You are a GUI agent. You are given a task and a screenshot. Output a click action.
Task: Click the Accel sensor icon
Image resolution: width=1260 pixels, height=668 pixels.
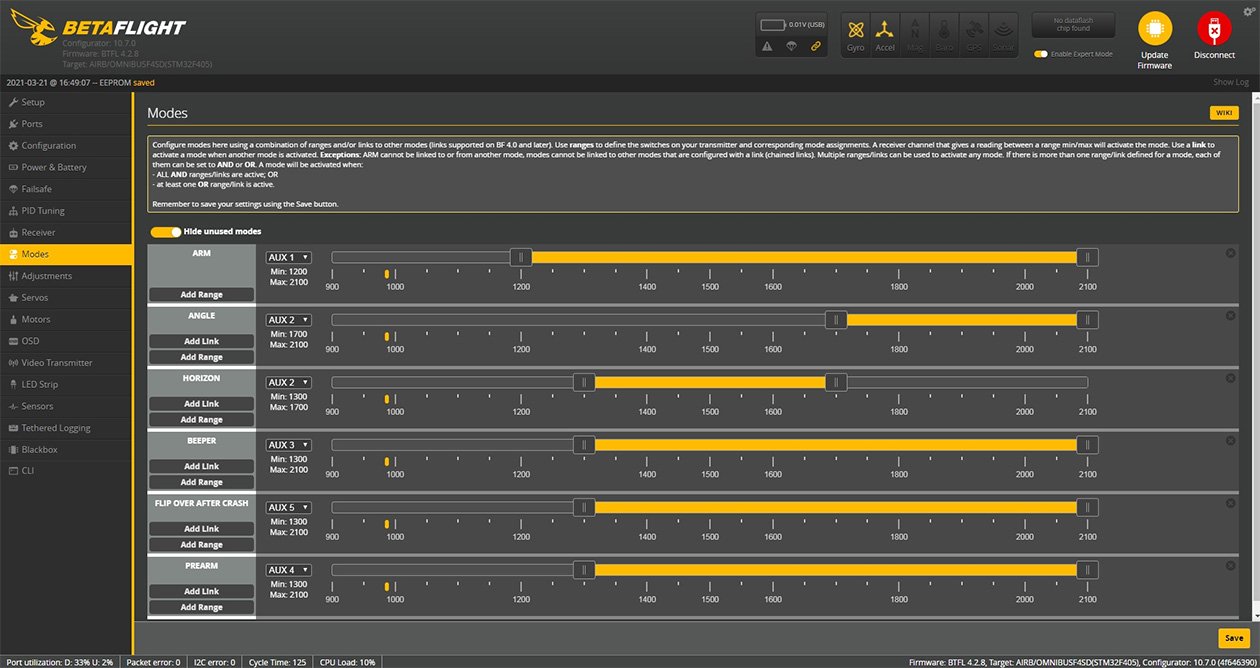click(x=885, y=29)
